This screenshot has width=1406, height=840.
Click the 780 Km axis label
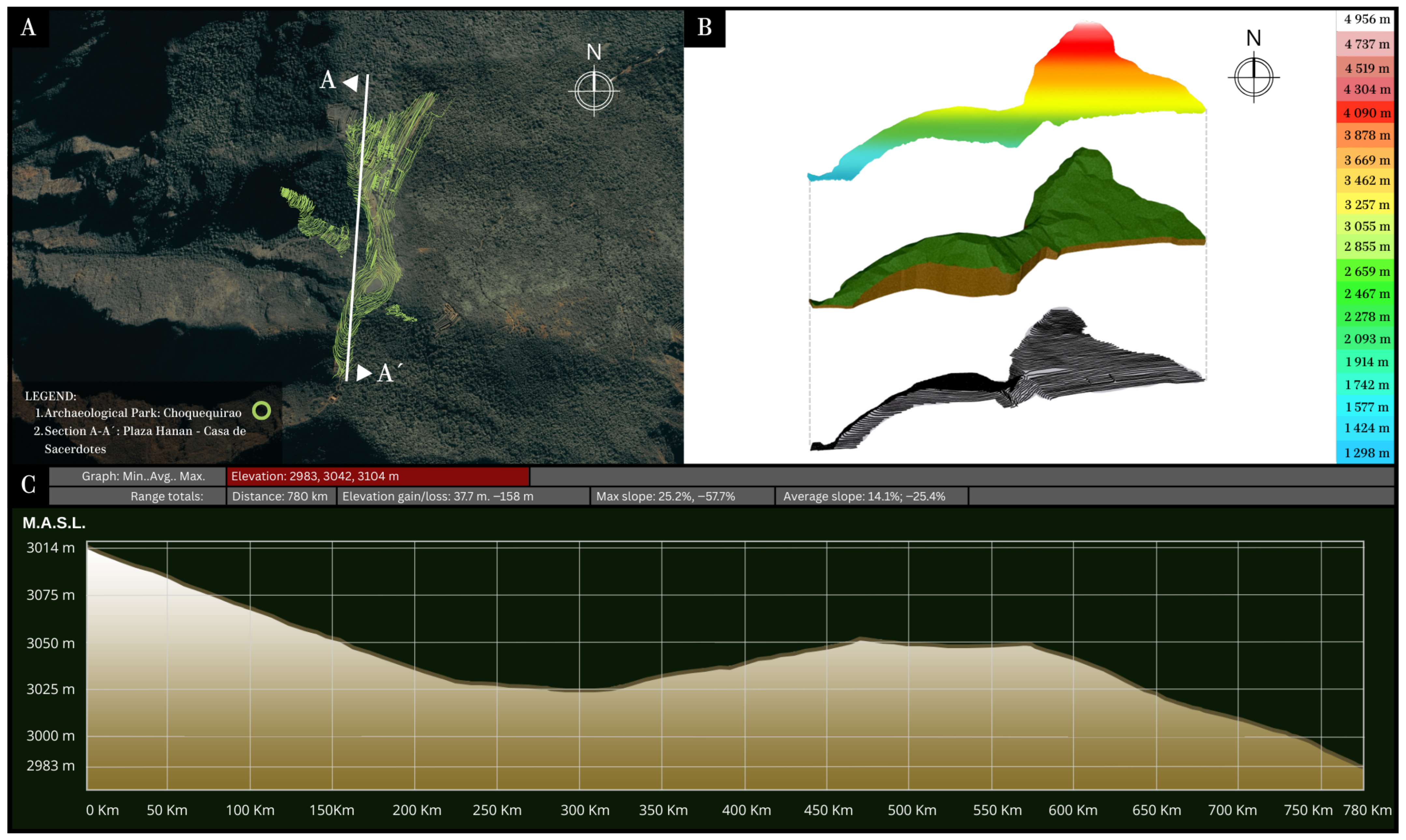coord(1367,810)
